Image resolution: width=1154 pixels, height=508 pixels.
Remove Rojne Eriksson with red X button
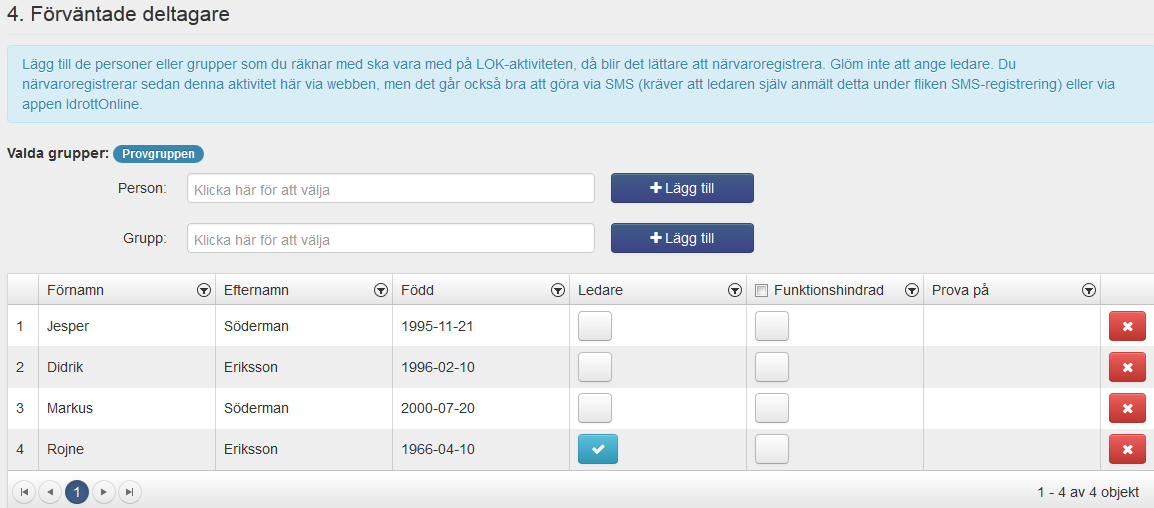(x=1127, y=449)
